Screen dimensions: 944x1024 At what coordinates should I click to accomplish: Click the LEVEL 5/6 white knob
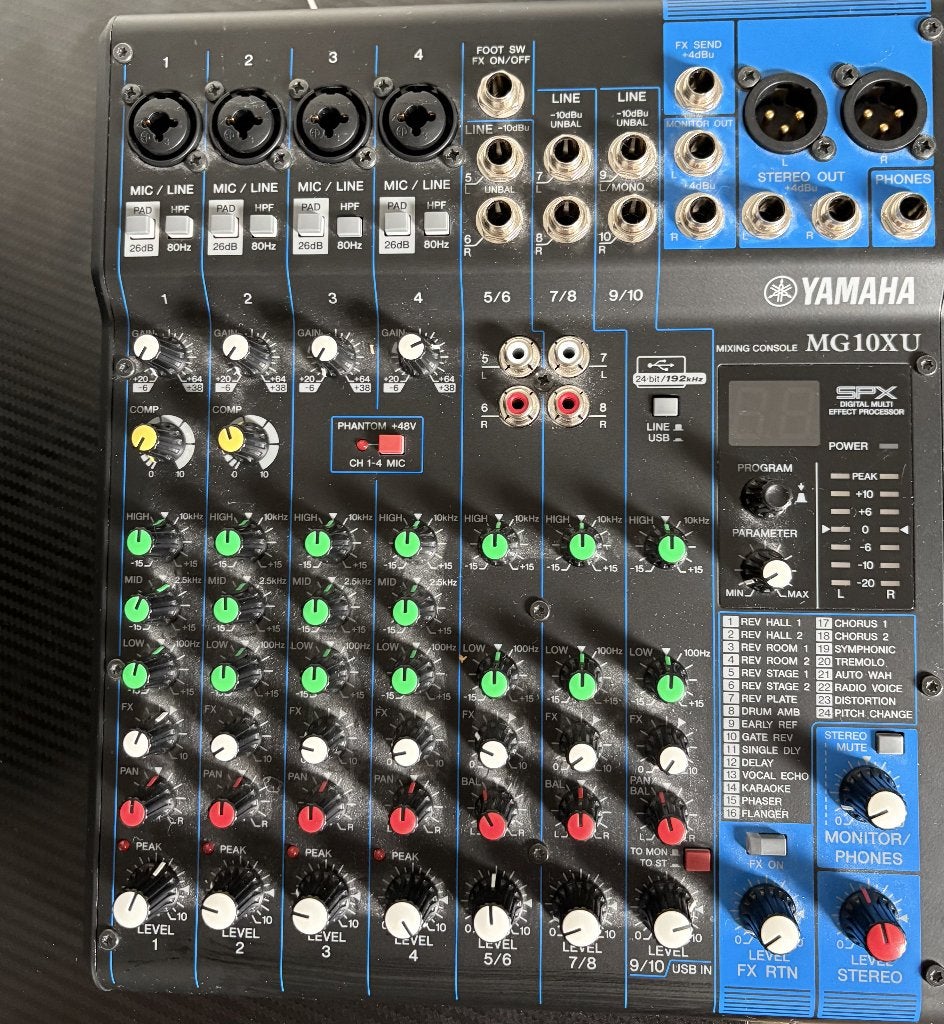pos(492,922)
